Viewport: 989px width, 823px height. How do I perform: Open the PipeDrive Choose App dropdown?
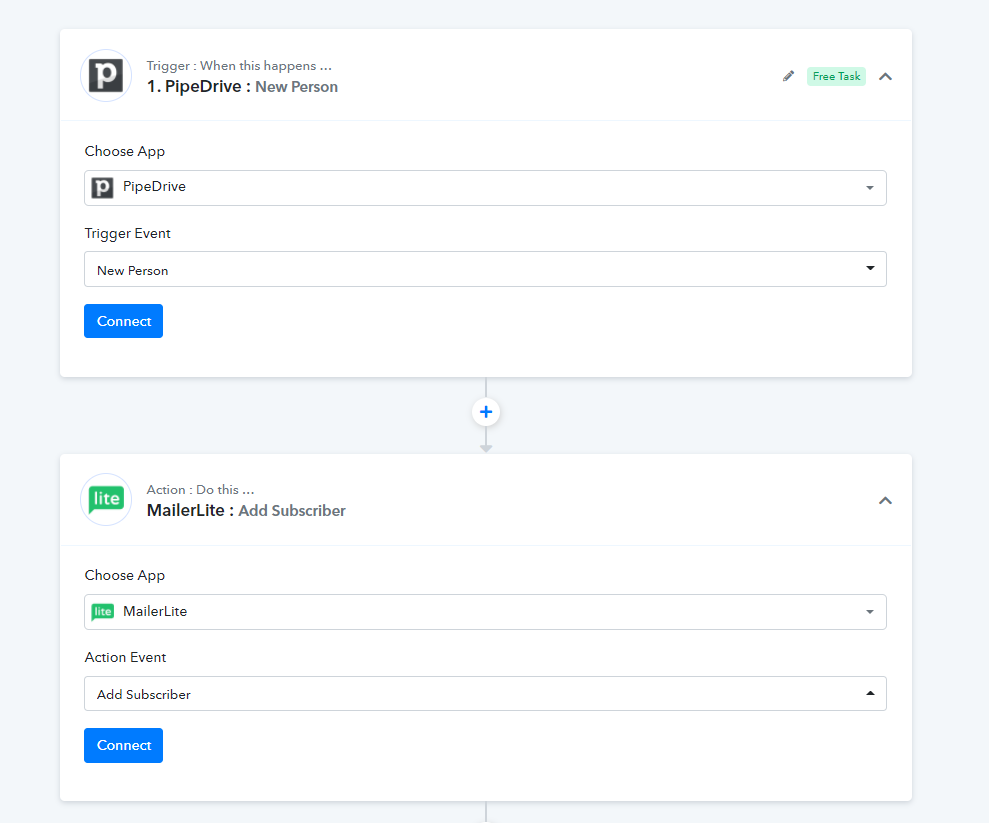485,188
